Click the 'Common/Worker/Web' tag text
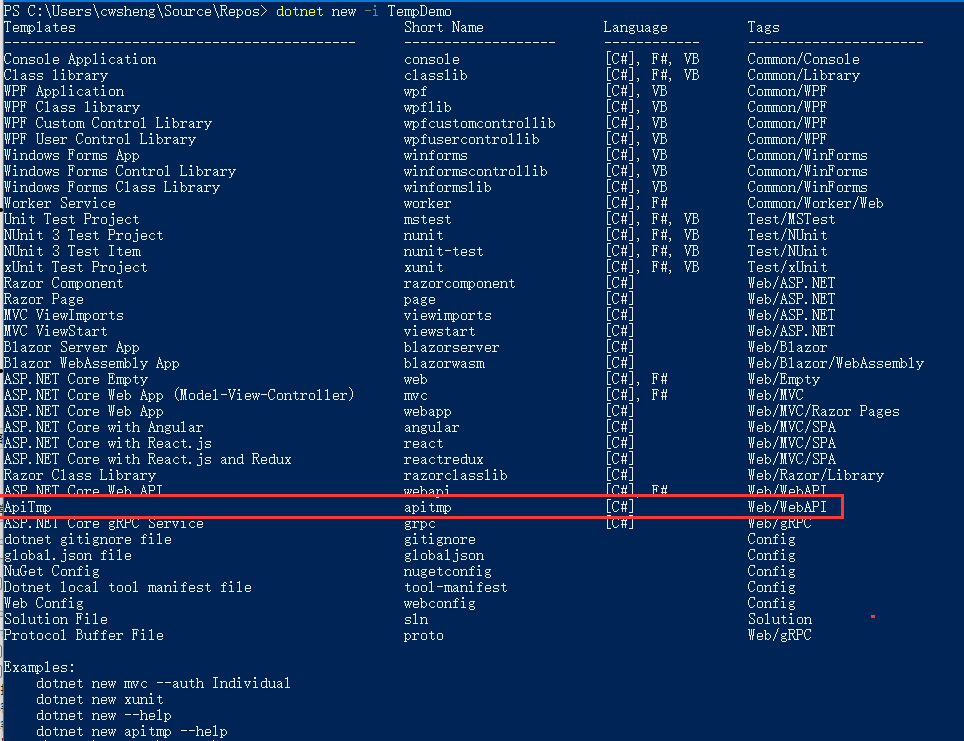The width and height of the screenshot is (964, 741). coord(815,203)
